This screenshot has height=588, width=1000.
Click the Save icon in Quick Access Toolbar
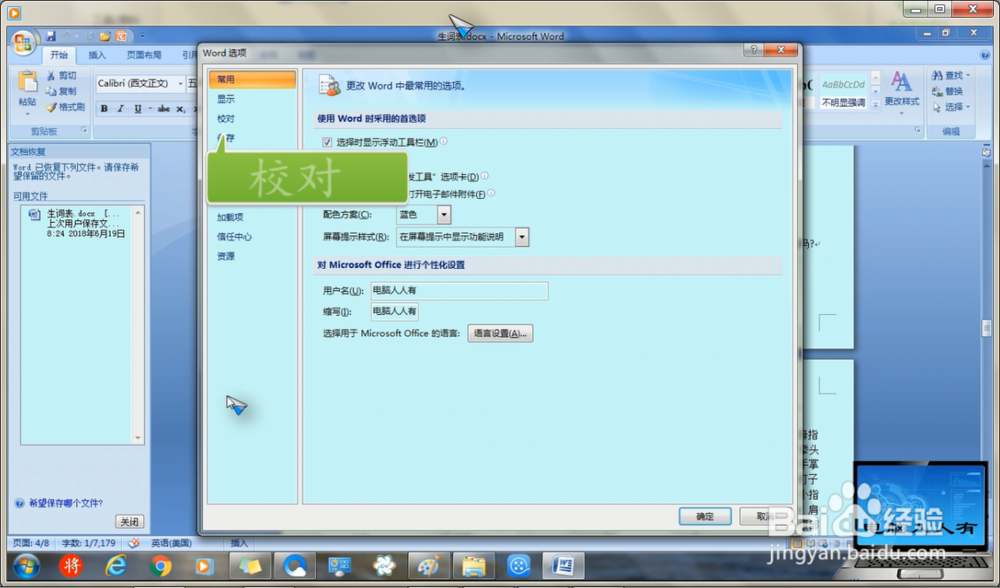51,36
